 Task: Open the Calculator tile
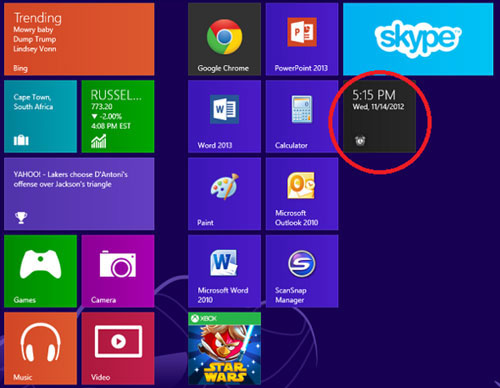click(x=302, y=116)
